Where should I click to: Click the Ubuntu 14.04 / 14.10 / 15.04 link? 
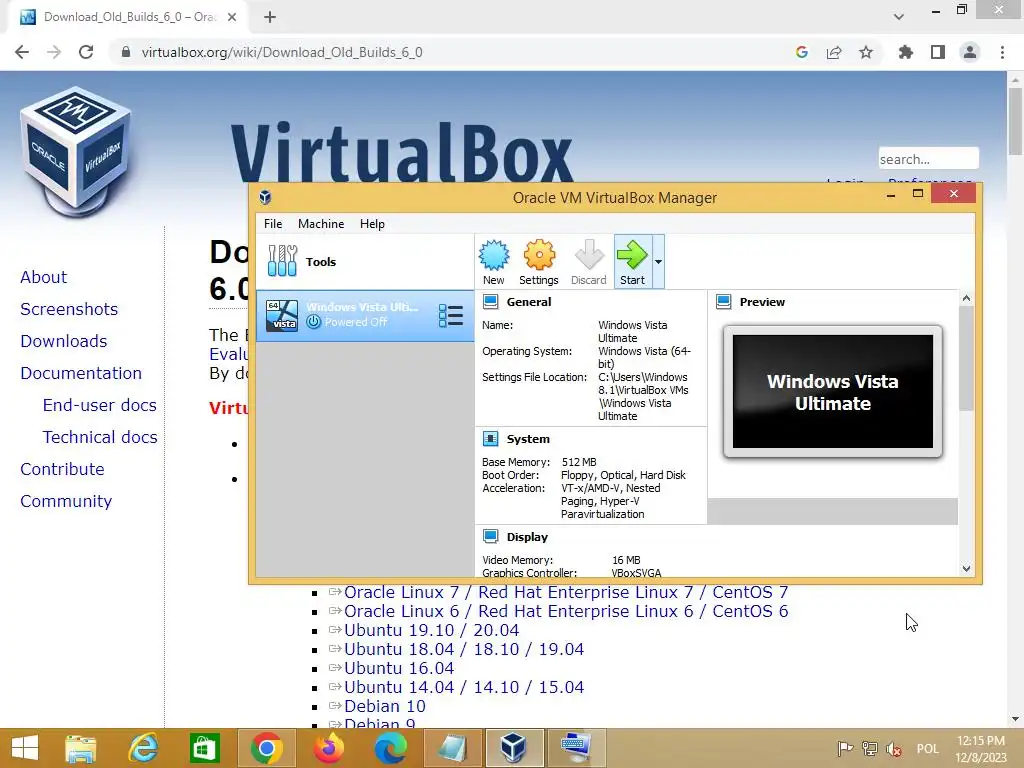(464, 687)
